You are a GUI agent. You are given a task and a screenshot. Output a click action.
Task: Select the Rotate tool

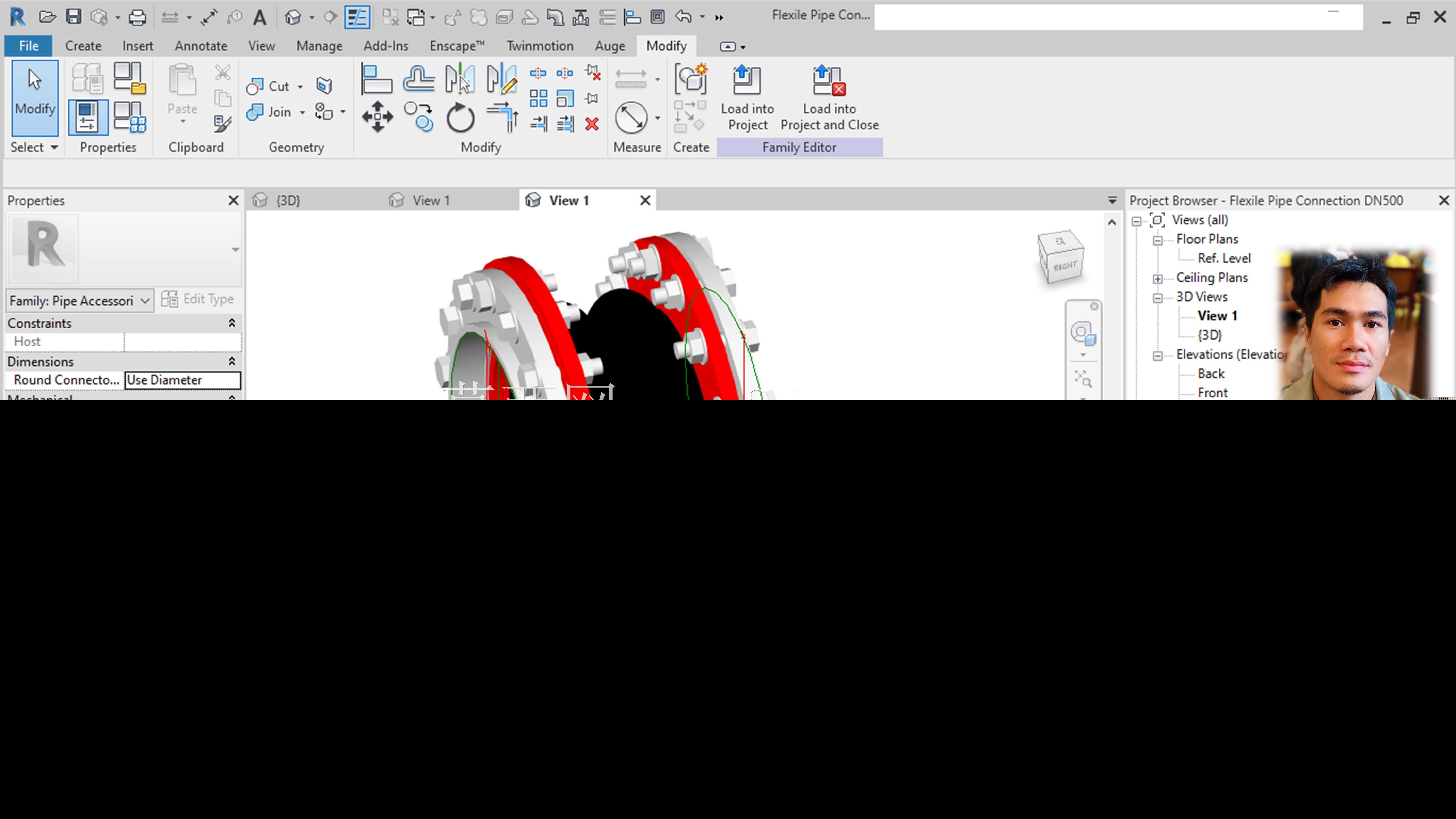460,117
